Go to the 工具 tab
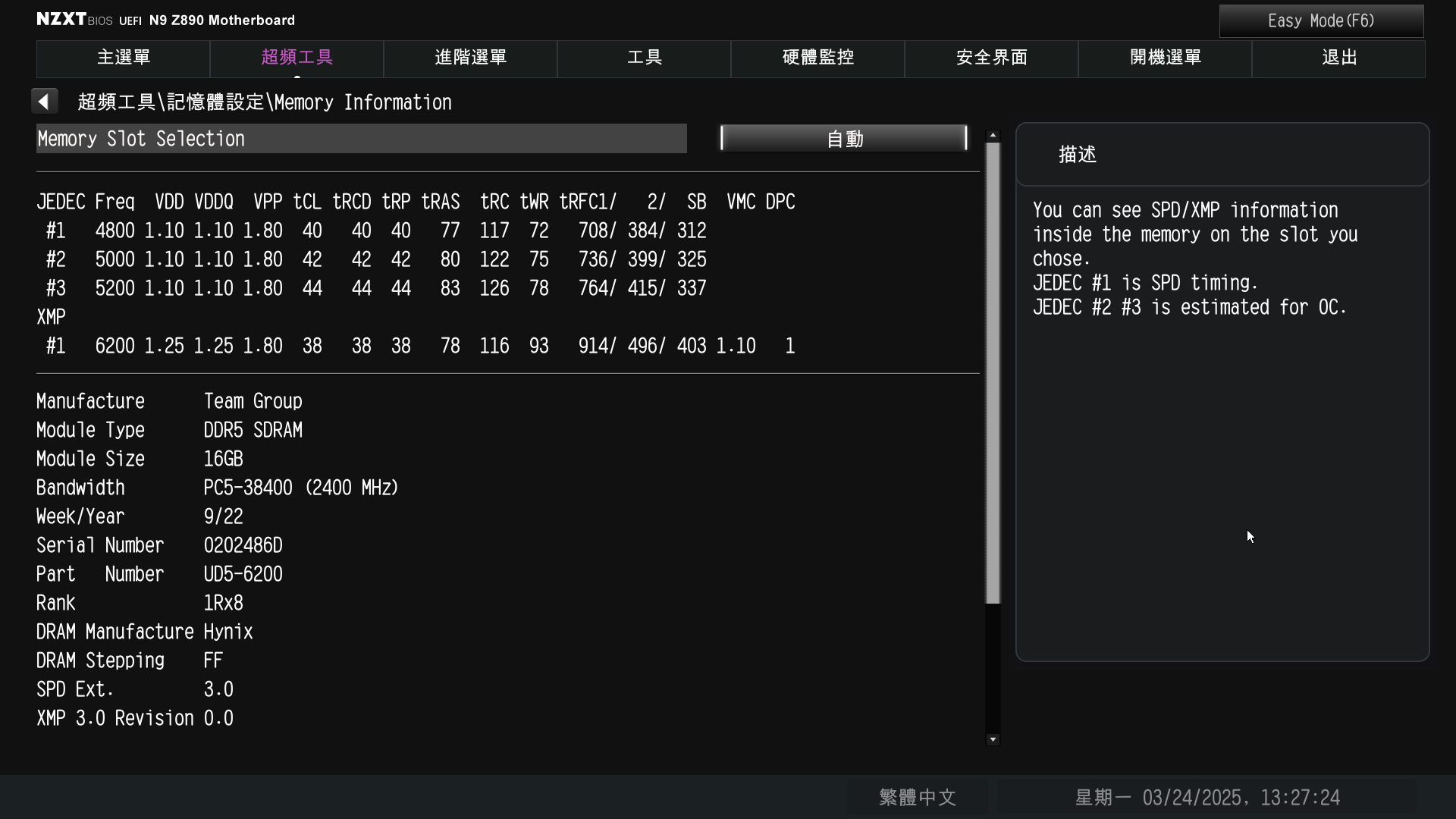1456x819 pixels. tap(644, 58)
